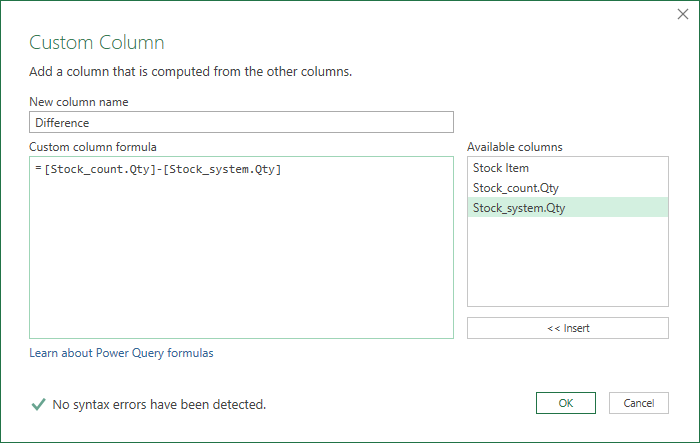Close the Custom Column dialog with X
Image resolution: width=700 pixels, height=443 pixels.
pyautogui.click(x=683, y=14)
